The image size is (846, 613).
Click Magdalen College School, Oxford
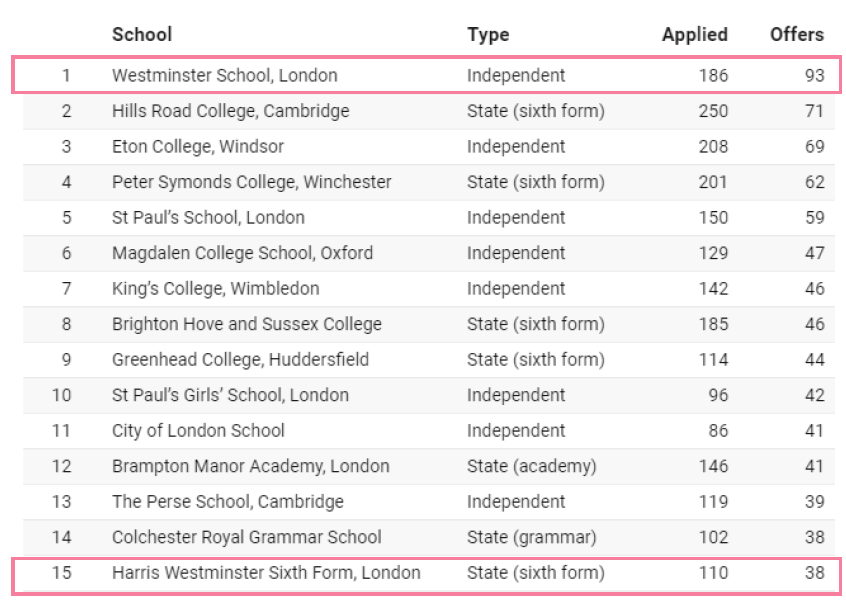pos(242,253)
